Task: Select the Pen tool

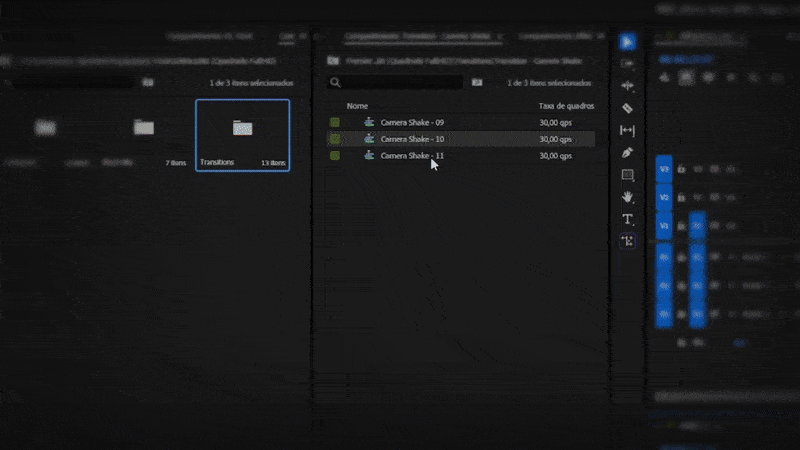Action: click(627, 153)
